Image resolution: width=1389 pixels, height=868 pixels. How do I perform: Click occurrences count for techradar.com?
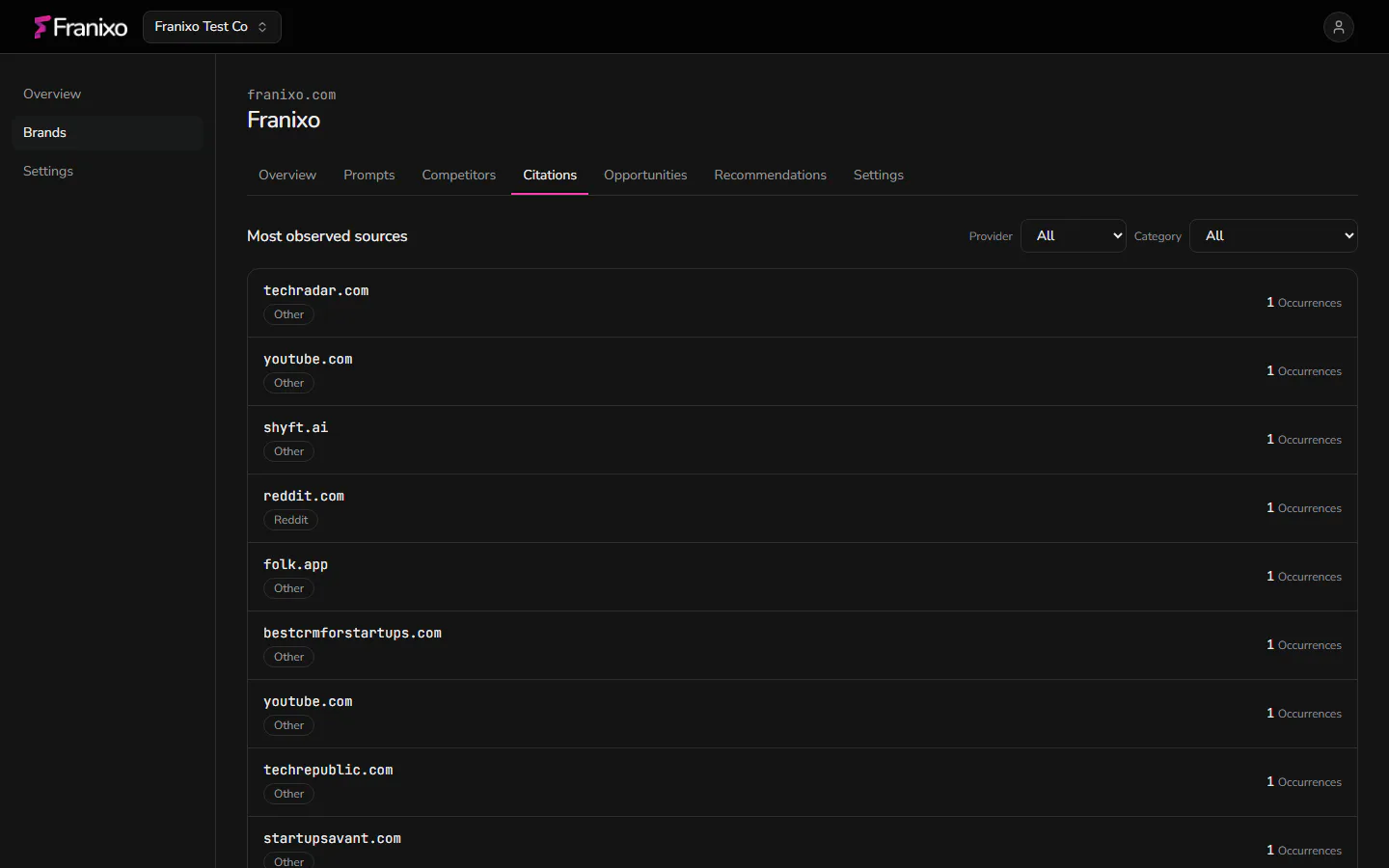(1304, 303)
